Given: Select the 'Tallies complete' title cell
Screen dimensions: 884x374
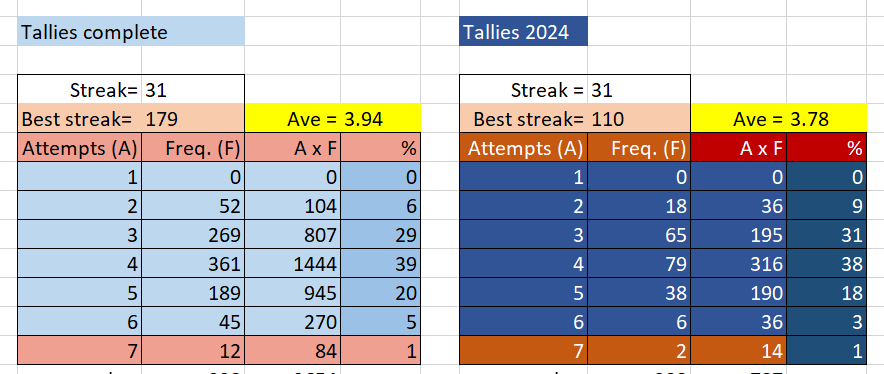Looking at the screenshot, I should 131,32.
